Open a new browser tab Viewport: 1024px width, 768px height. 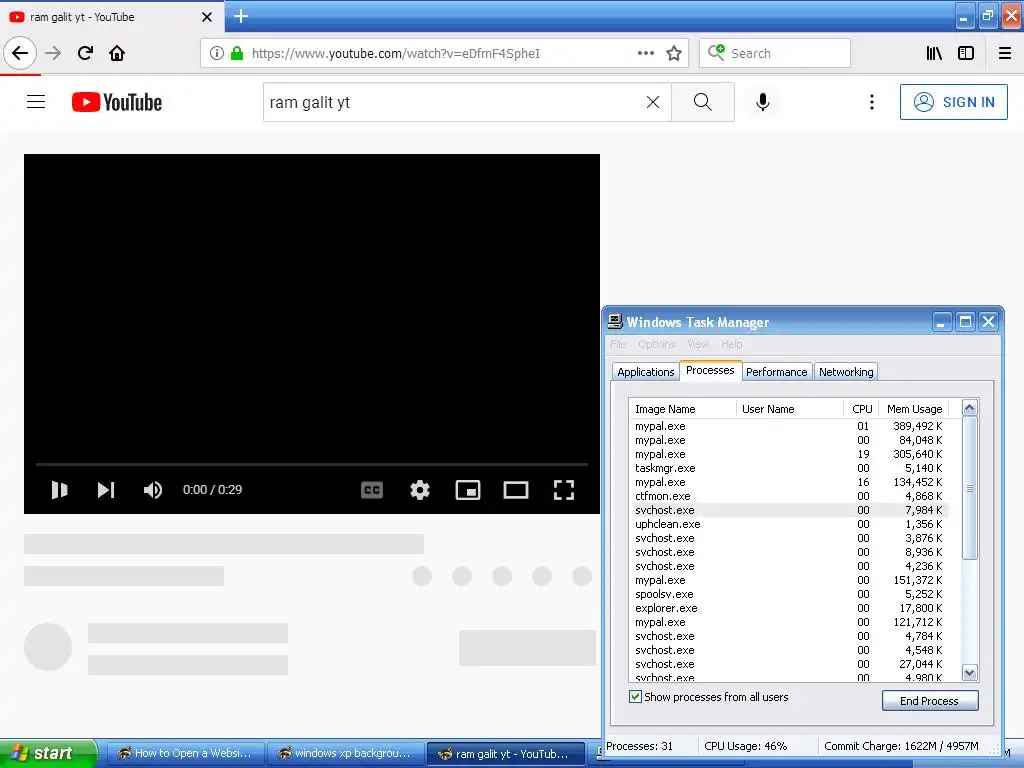[x=240, y=16]
